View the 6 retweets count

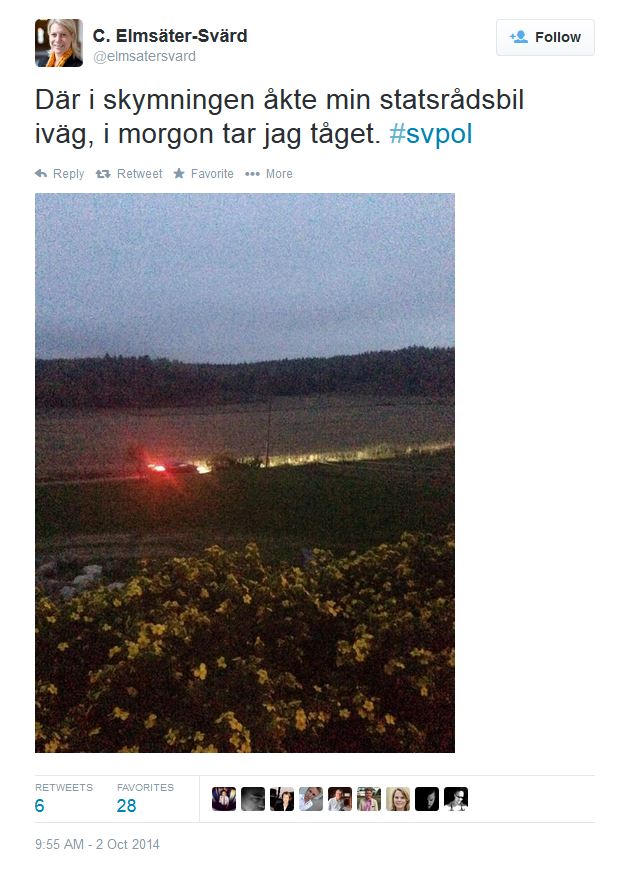coord(39,806)
